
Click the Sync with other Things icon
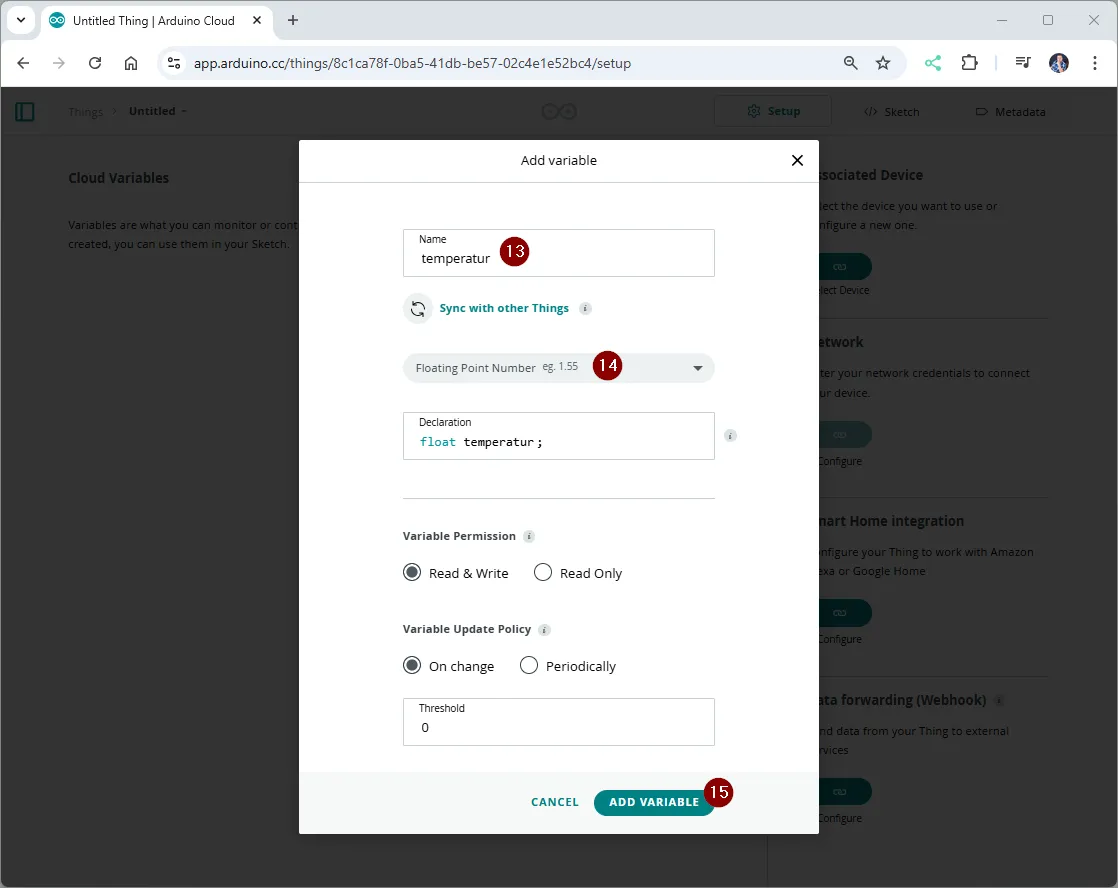click(x=418, y=309)
